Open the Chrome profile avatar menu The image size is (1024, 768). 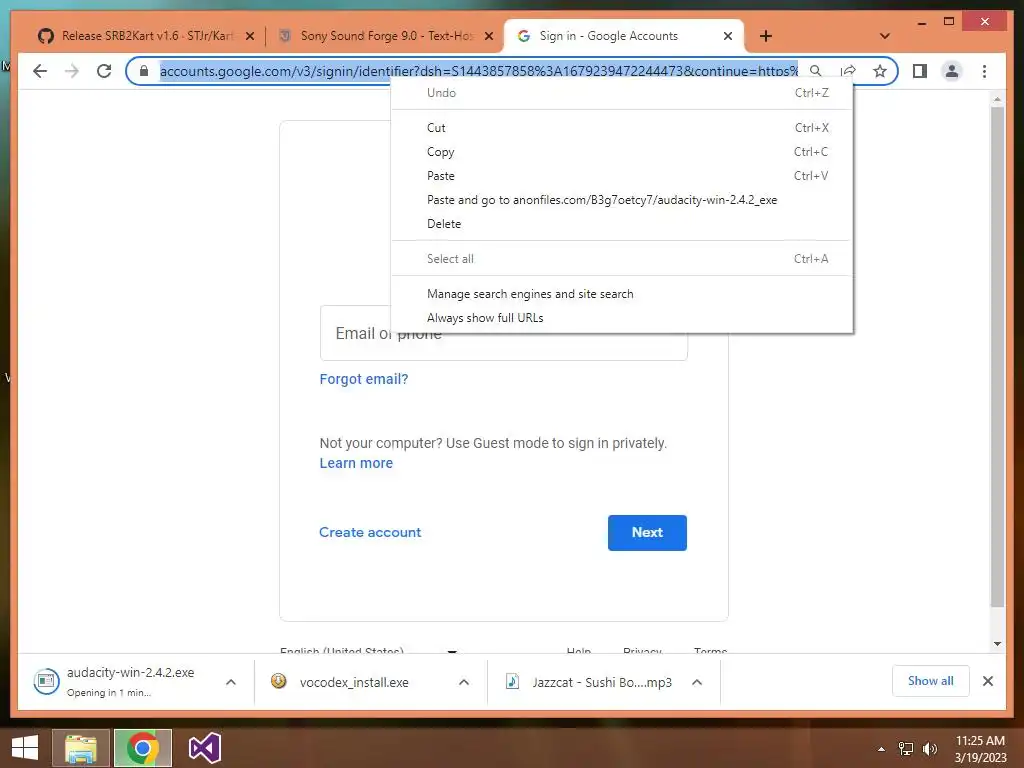tap(952, 71)
